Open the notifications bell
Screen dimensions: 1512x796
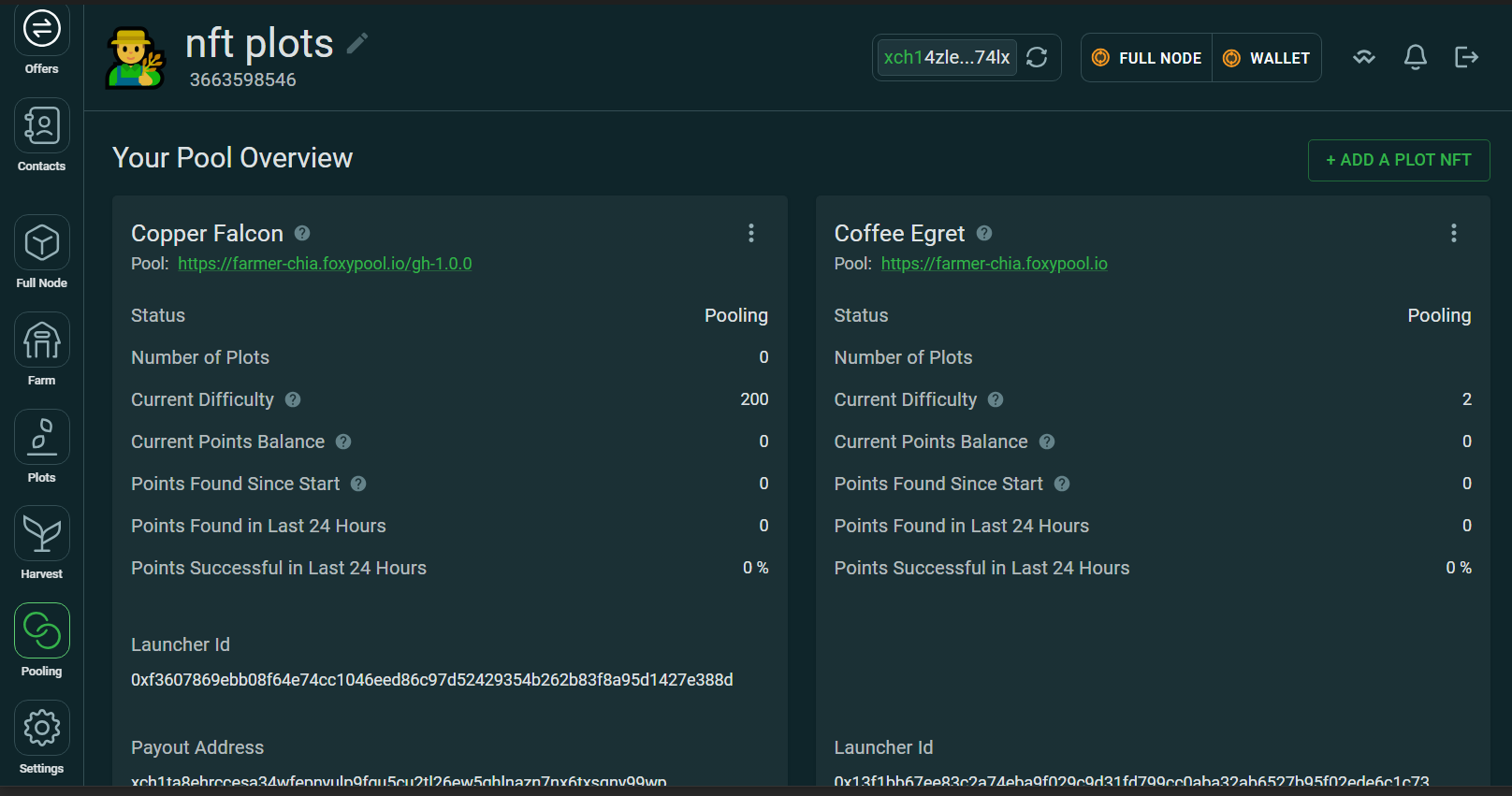pyautogui.click(x=1415, y=57)
